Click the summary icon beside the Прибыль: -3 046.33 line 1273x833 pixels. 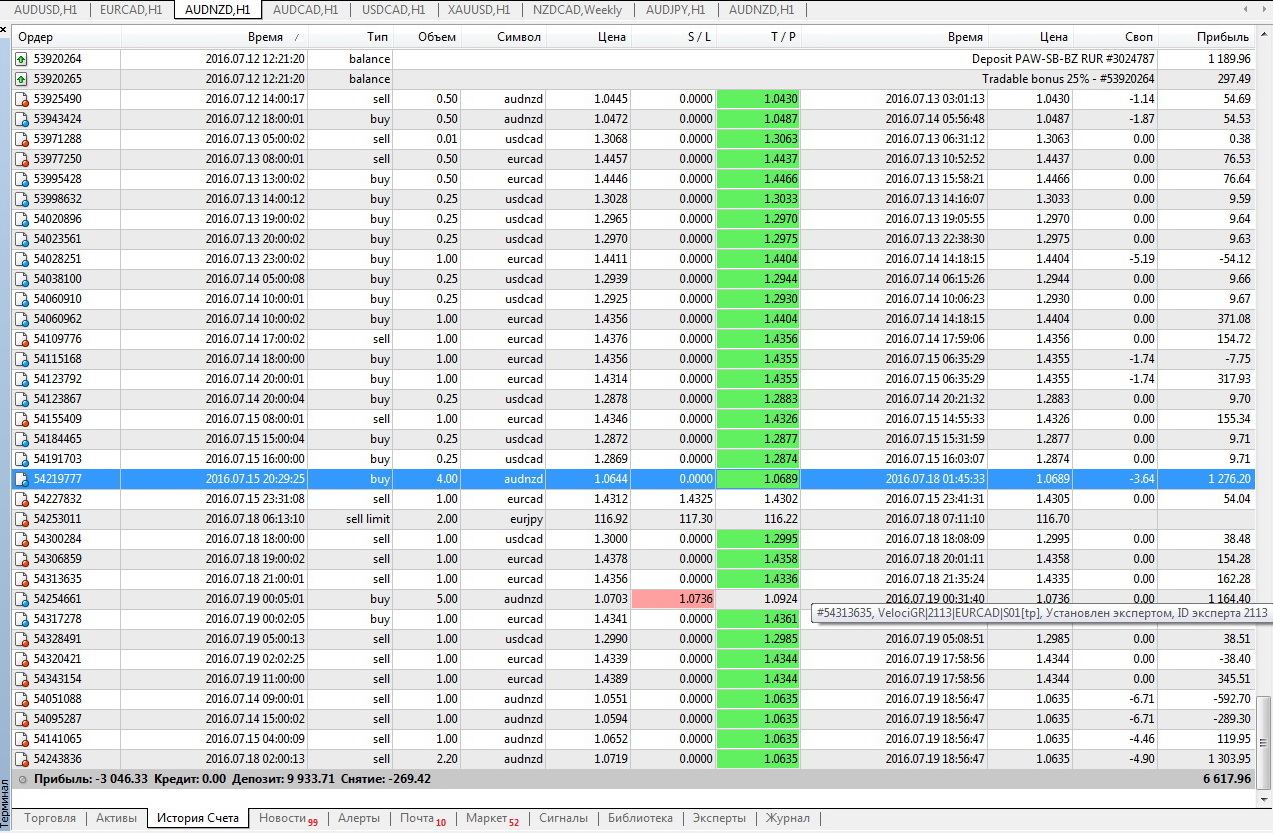tap(21, 779)
